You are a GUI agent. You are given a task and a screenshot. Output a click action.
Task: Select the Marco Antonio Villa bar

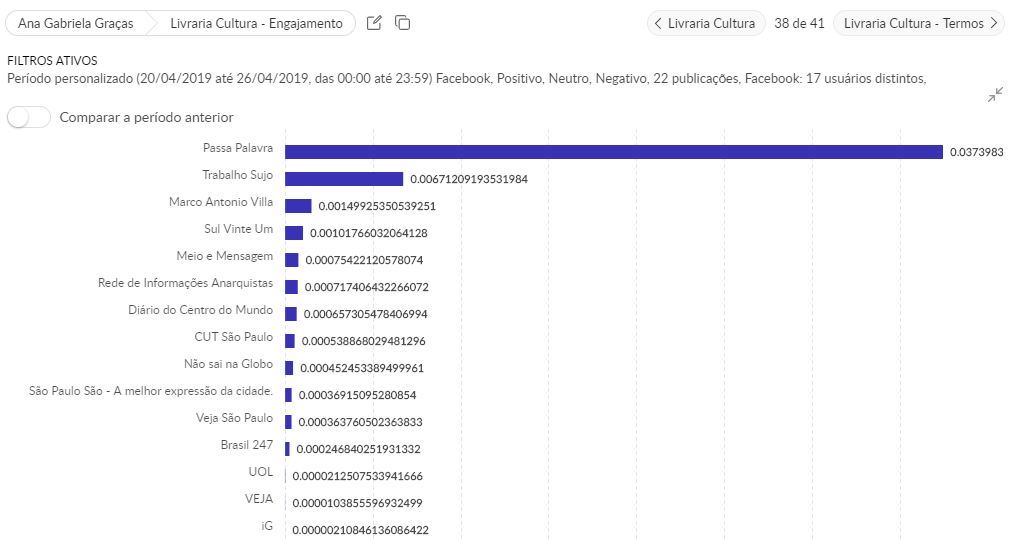298,206
